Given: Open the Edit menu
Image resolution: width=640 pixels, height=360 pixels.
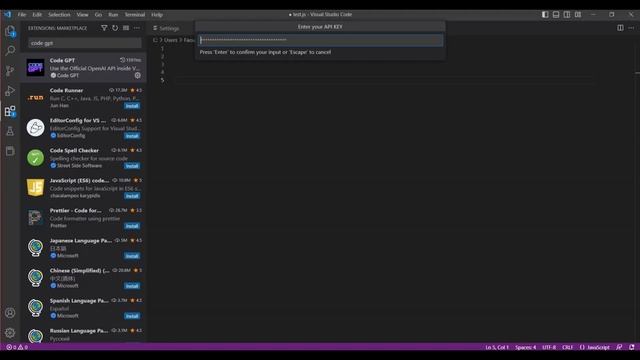Looking at the screenshot, I should 37,14.
